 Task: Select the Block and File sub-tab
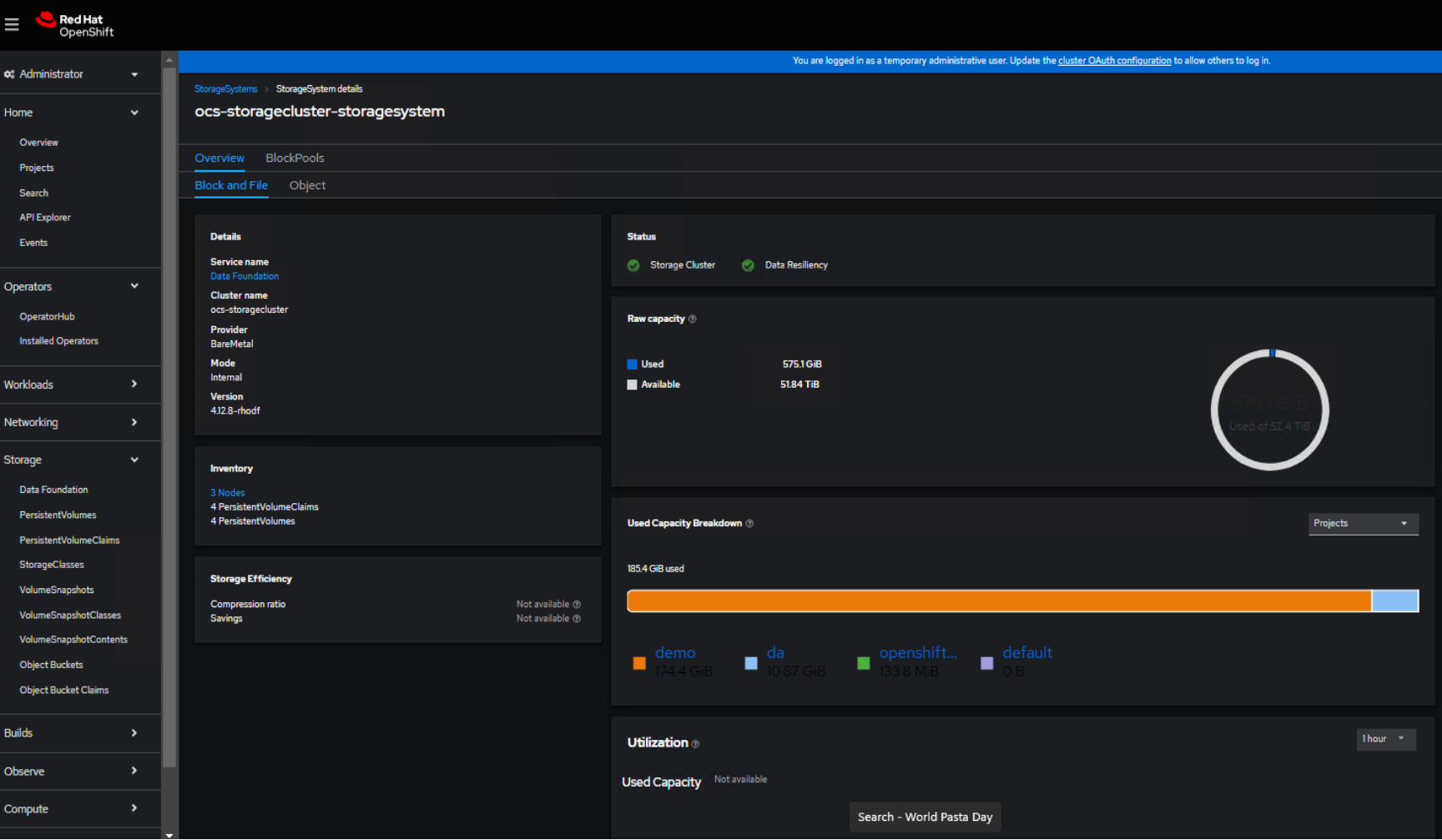click(231, 185)
